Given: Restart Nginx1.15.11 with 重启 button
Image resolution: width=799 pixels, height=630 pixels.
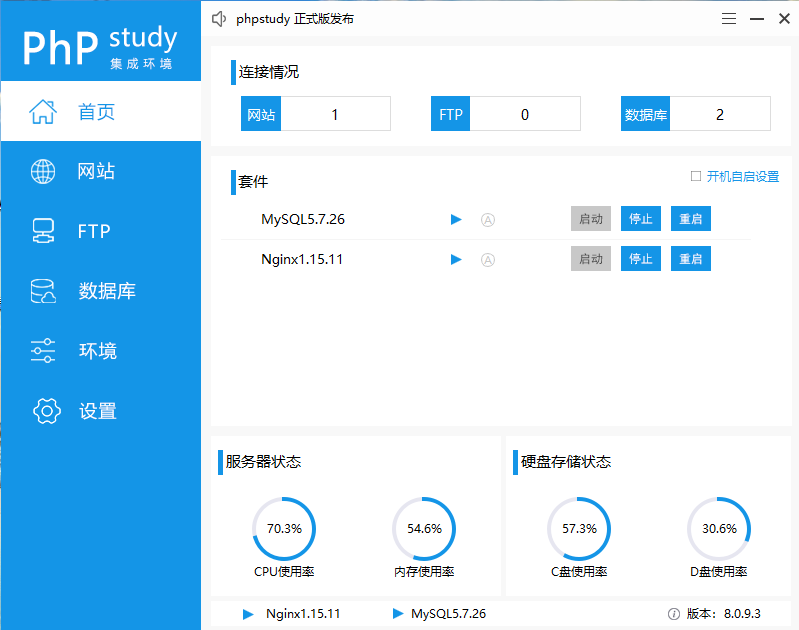Looking at the screenshot, I should pyautogui.click(x=690, y=258).
